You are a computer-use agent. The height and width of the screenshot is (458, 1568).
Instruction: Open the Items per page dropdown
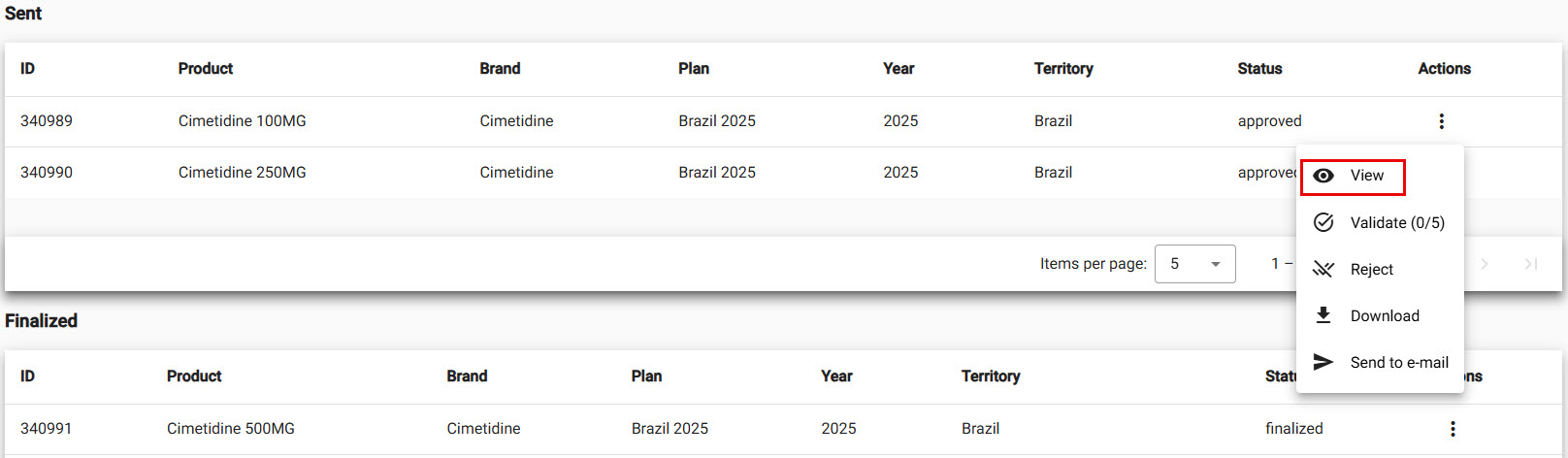pos(1194,264)
